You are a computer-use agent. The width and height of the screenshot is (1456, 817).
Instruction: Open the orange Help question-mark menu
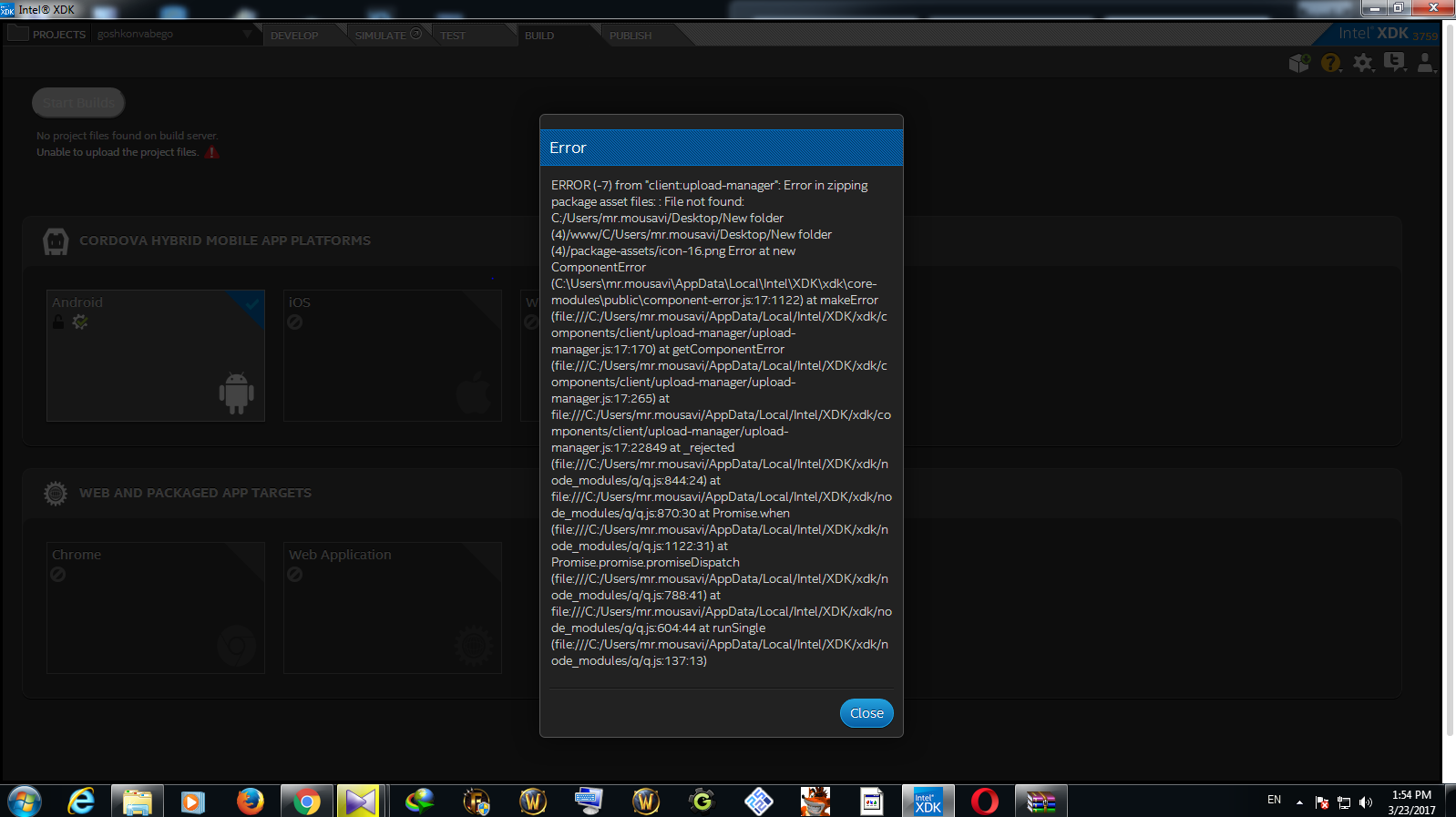click(1331, 63)
